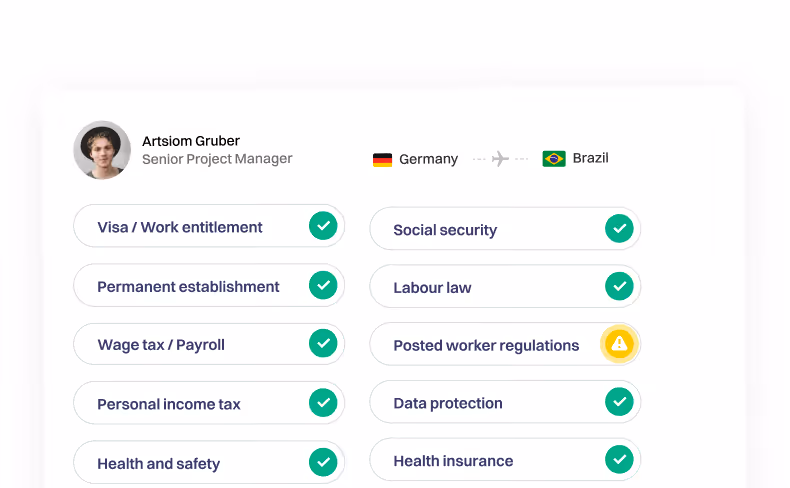Click the Brazil flag icon
This screenshot has height=488, width=790.
(554, 158)
